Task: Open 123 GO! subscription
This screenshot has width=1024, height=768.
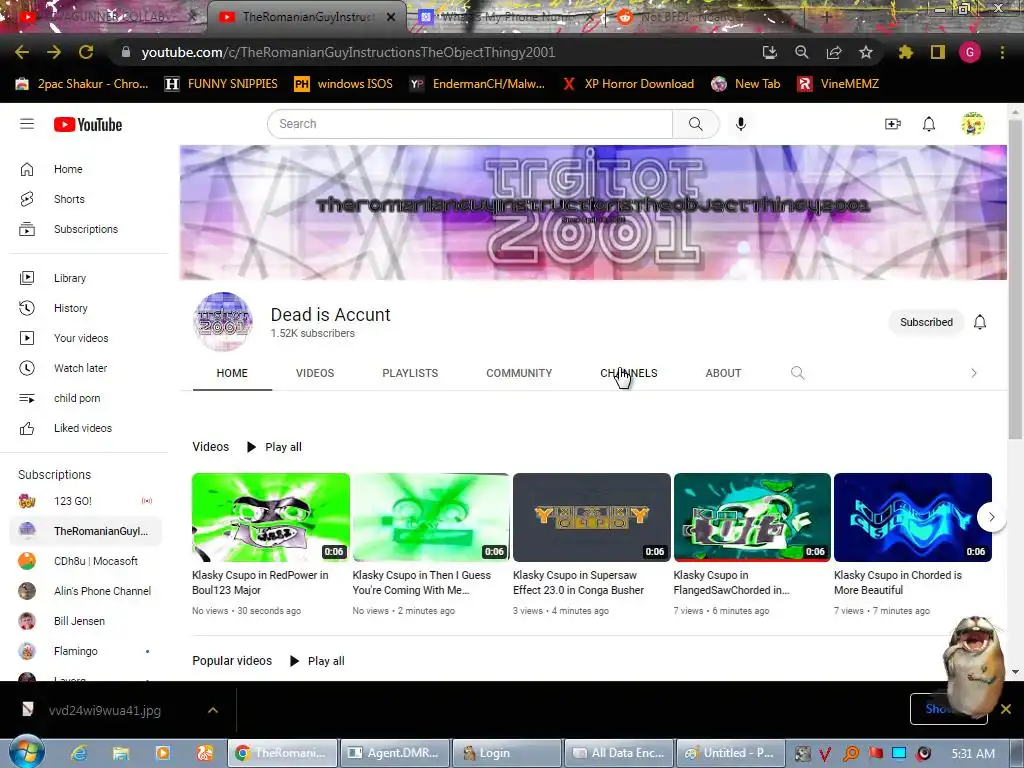Action: pos(85,501)
